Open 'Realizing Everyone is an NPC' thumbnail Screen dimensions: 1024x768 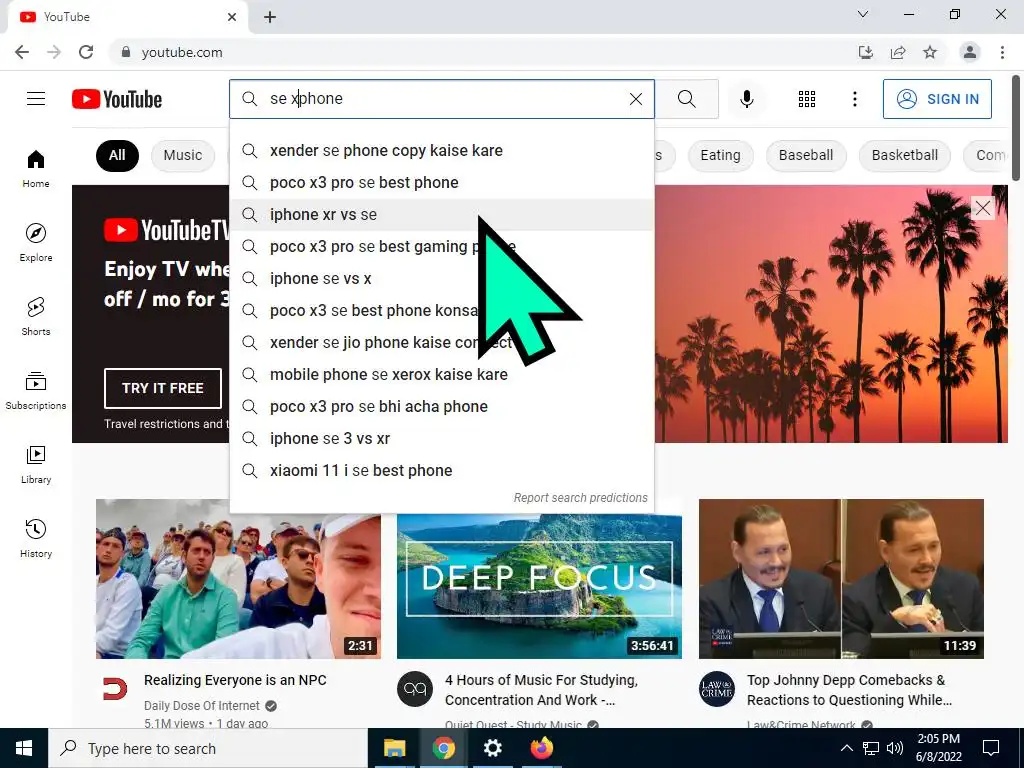click(238, 579)
